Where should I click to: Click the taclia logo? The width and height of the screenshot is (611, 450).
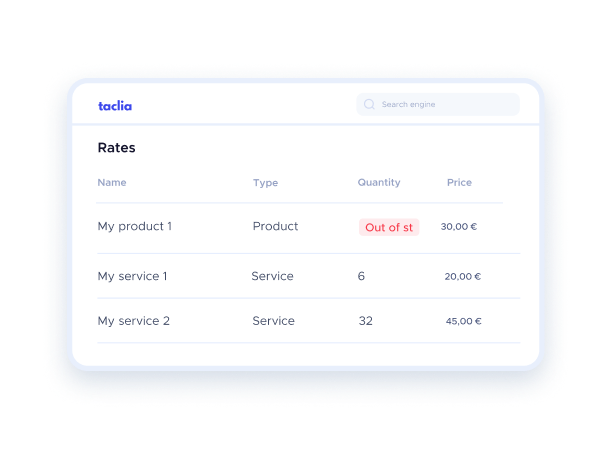tap(115, 105)
